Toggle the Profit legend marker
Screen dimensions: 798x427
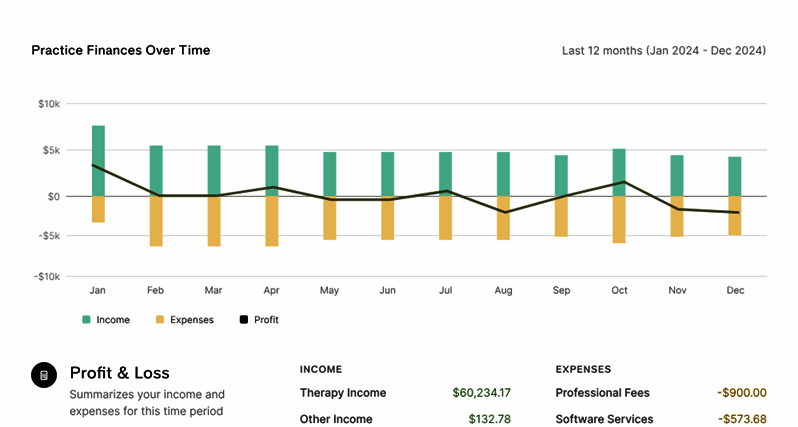[243, 320]
